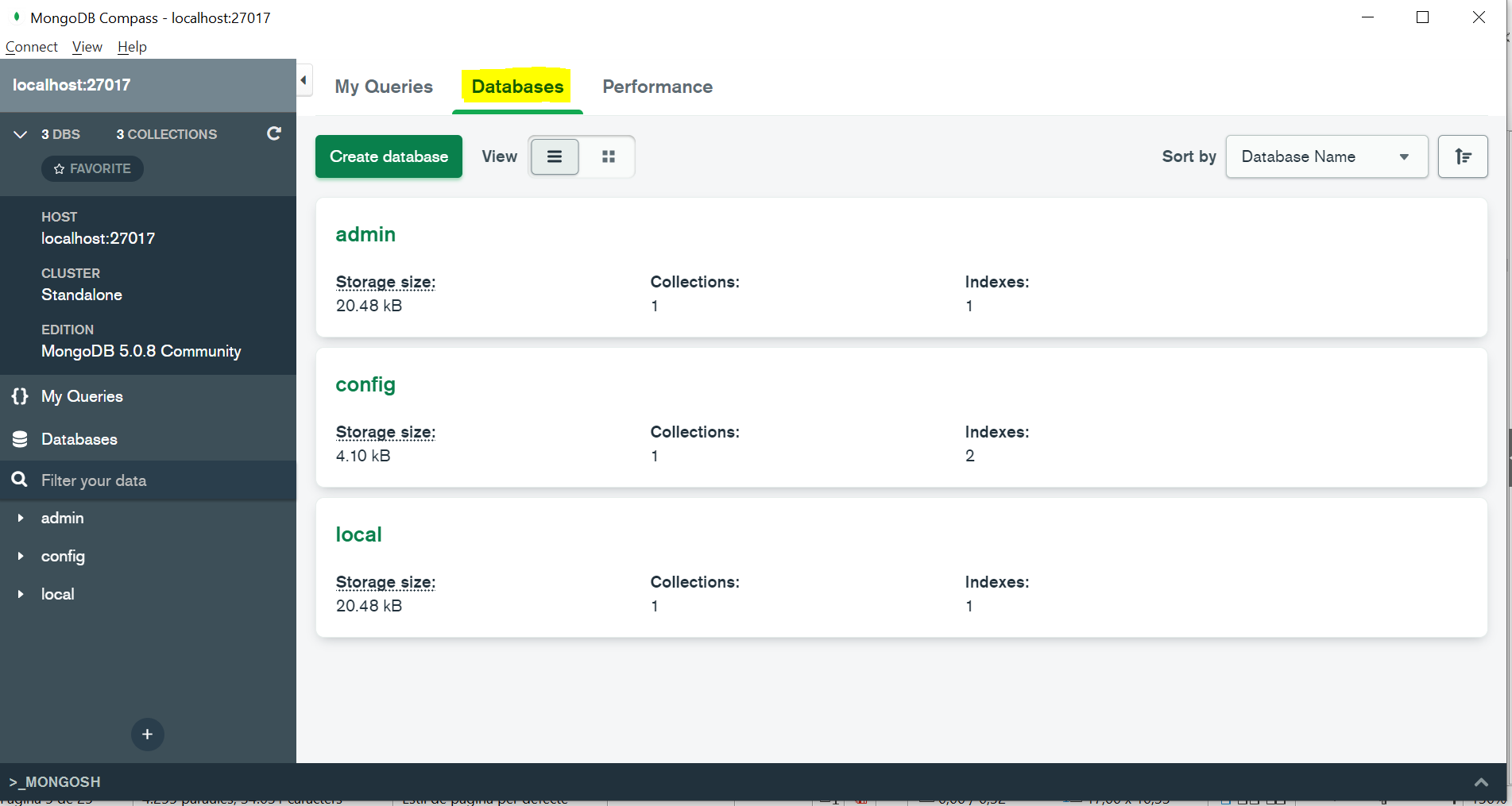Click the My Queries braces icon
The height and width of the screenshot is (806, 1512).
[x=20, y=396]
